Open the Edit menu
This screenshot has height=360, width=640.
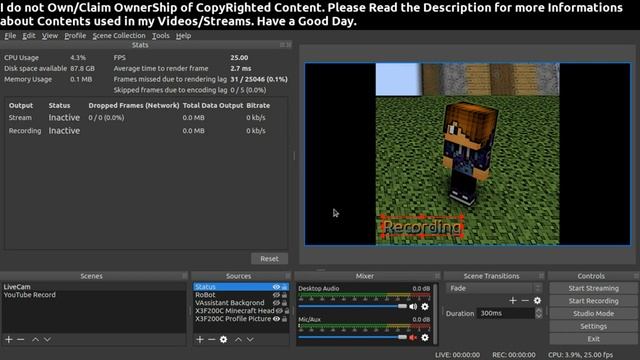tap(29, 36)
